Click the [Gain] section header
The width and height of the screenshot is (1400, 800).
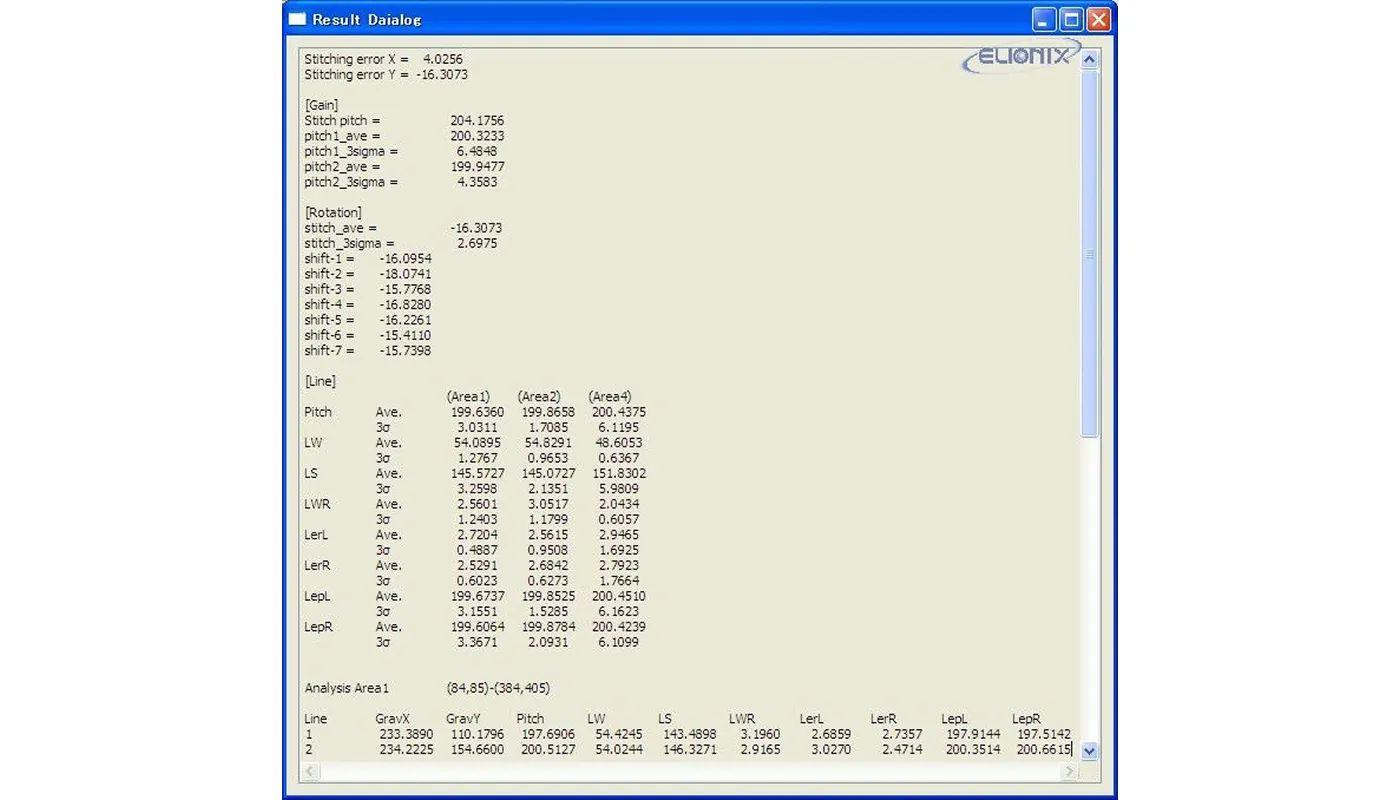click(x=321, y=105)
